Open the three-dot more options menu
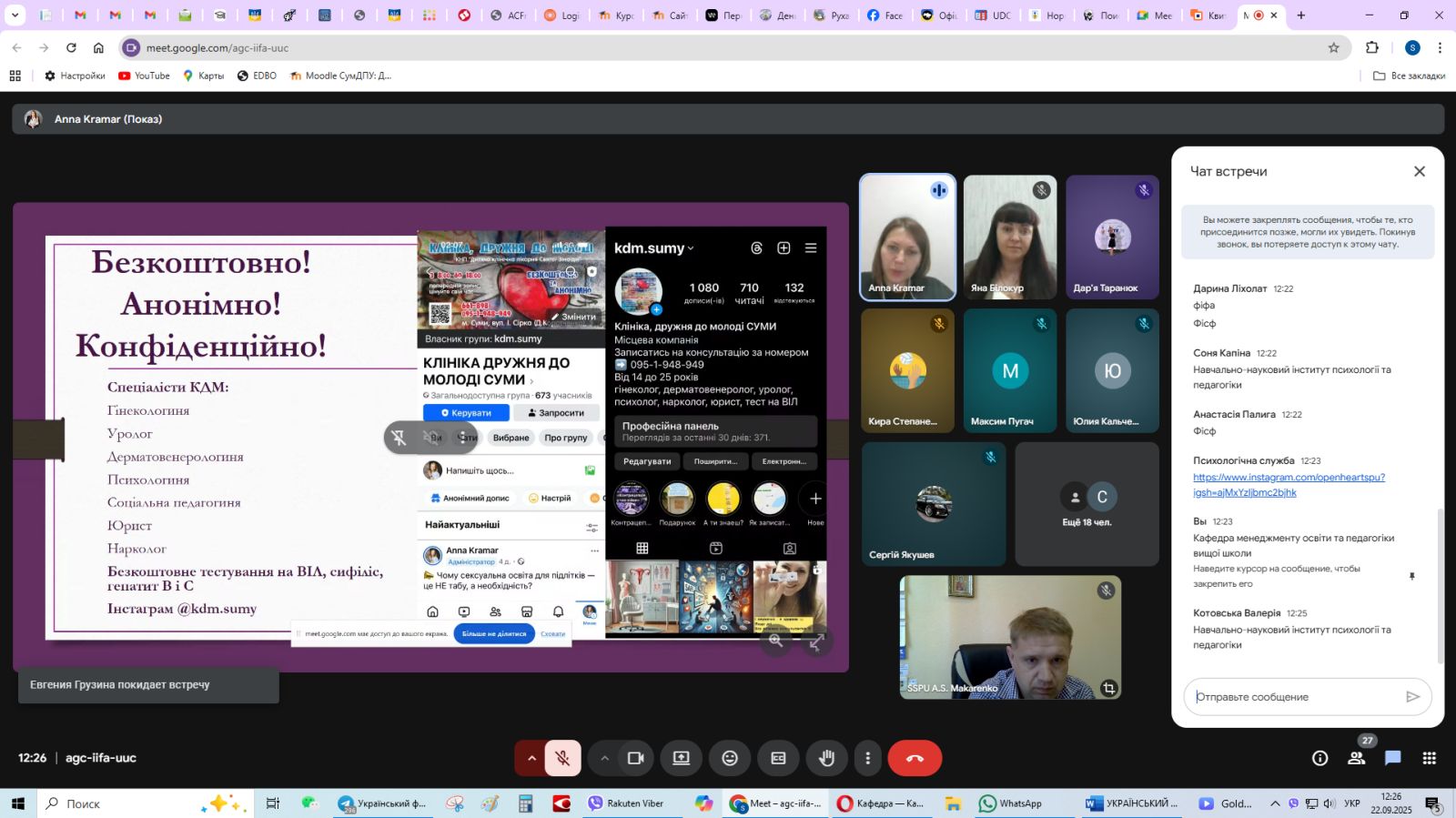The width and height of the screenshot is (1456, 818). tap(867, 758)
